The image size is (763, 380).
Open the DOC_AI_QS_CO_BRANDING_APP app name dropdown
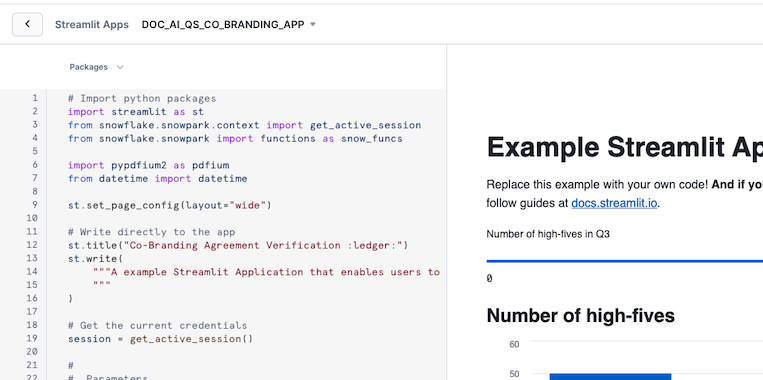pyautogui.click(x=229, y=24)
